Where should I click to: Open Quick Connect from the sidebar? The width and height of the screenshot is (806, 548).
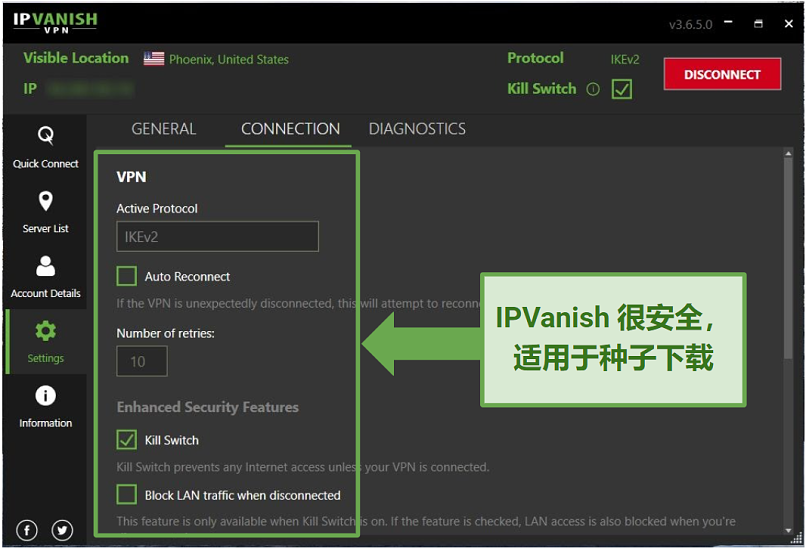pyautogui.click(x=45, y=148)
